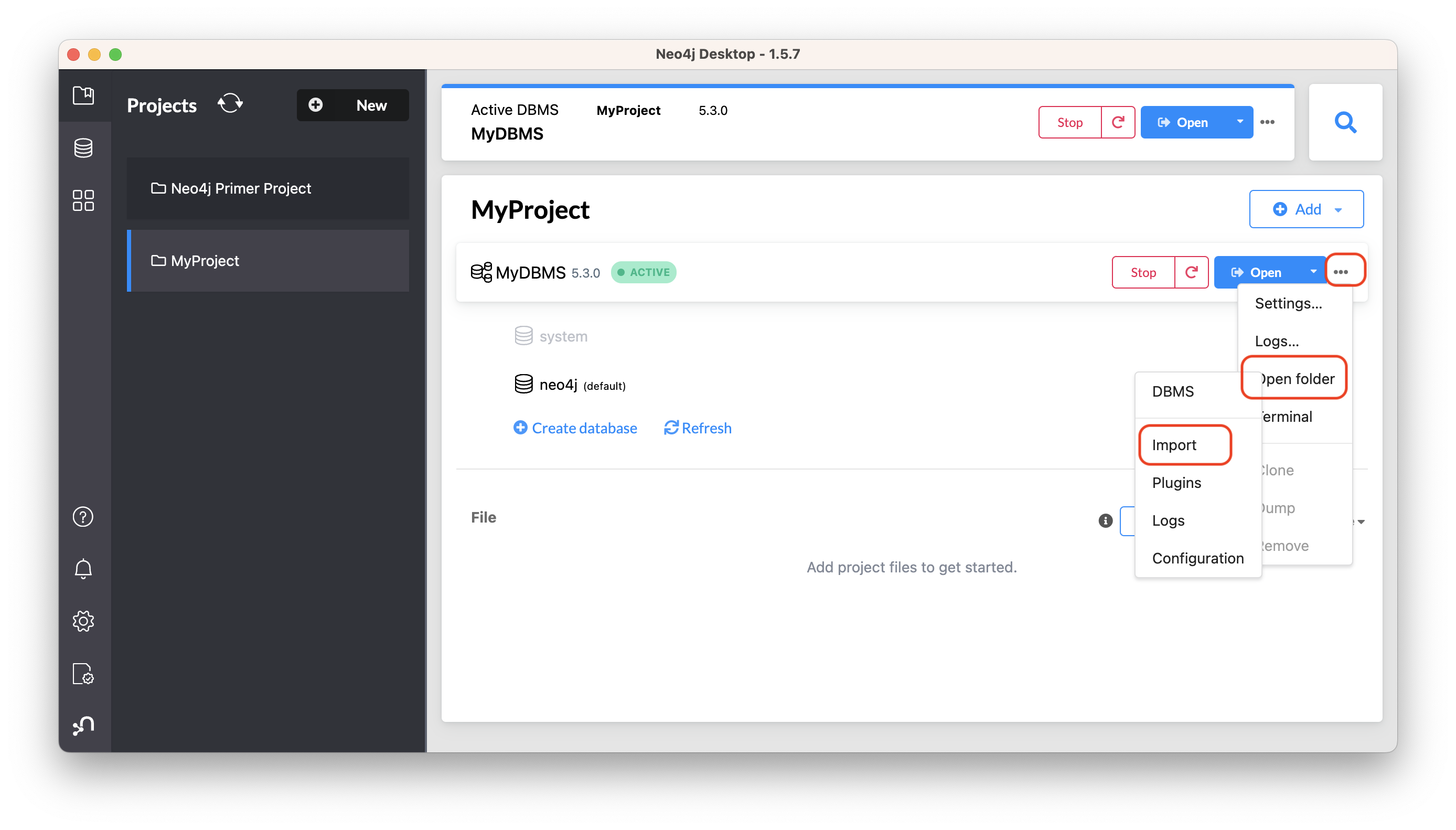
Task: Select Import from the dropdown menu
Action: click(x=1175, y=445)
